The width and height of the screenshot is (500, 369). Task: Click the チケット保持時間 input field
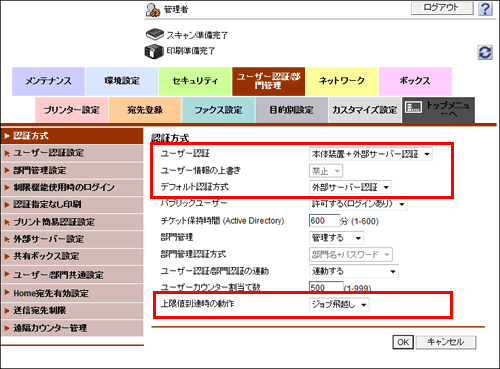(324, 221)
